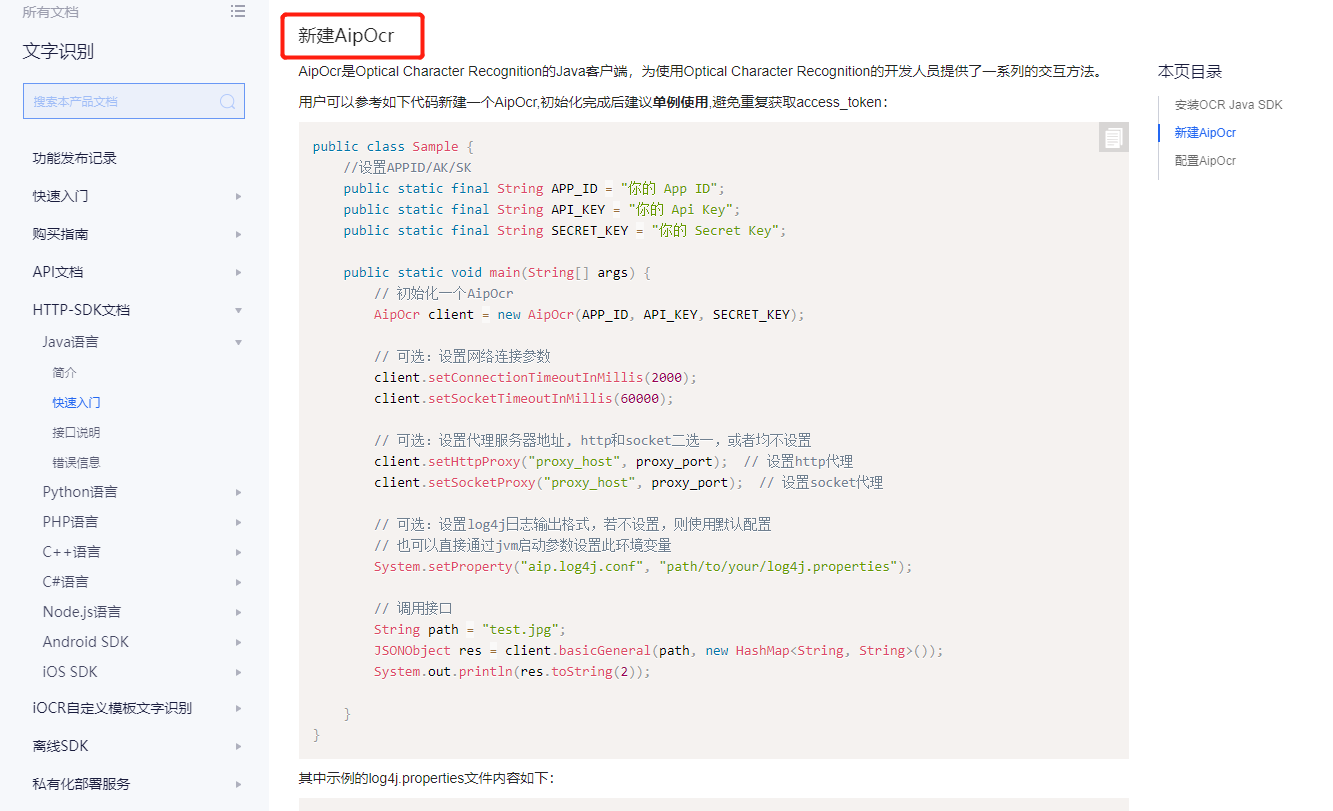Open the 离线SDK sidebar entry
1333x811 pixels.
61,746
